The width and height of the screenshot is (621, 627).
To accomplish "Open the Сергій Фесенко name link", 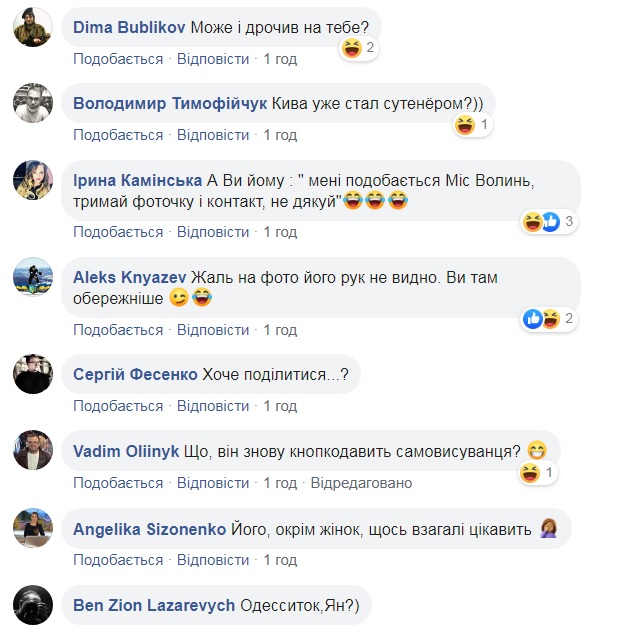I will pos(135,375).
